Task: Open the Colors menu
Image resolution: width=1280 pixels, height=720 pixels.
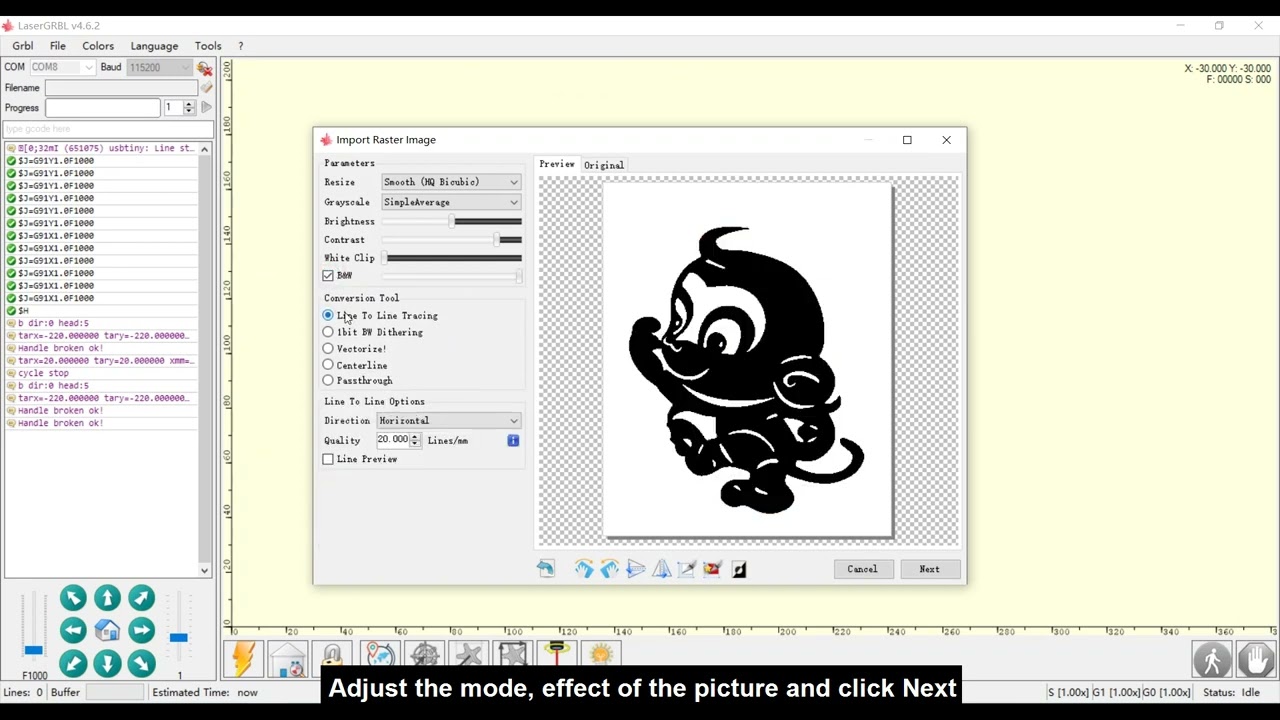Action: pyautogui.click(x=98, y=46)
